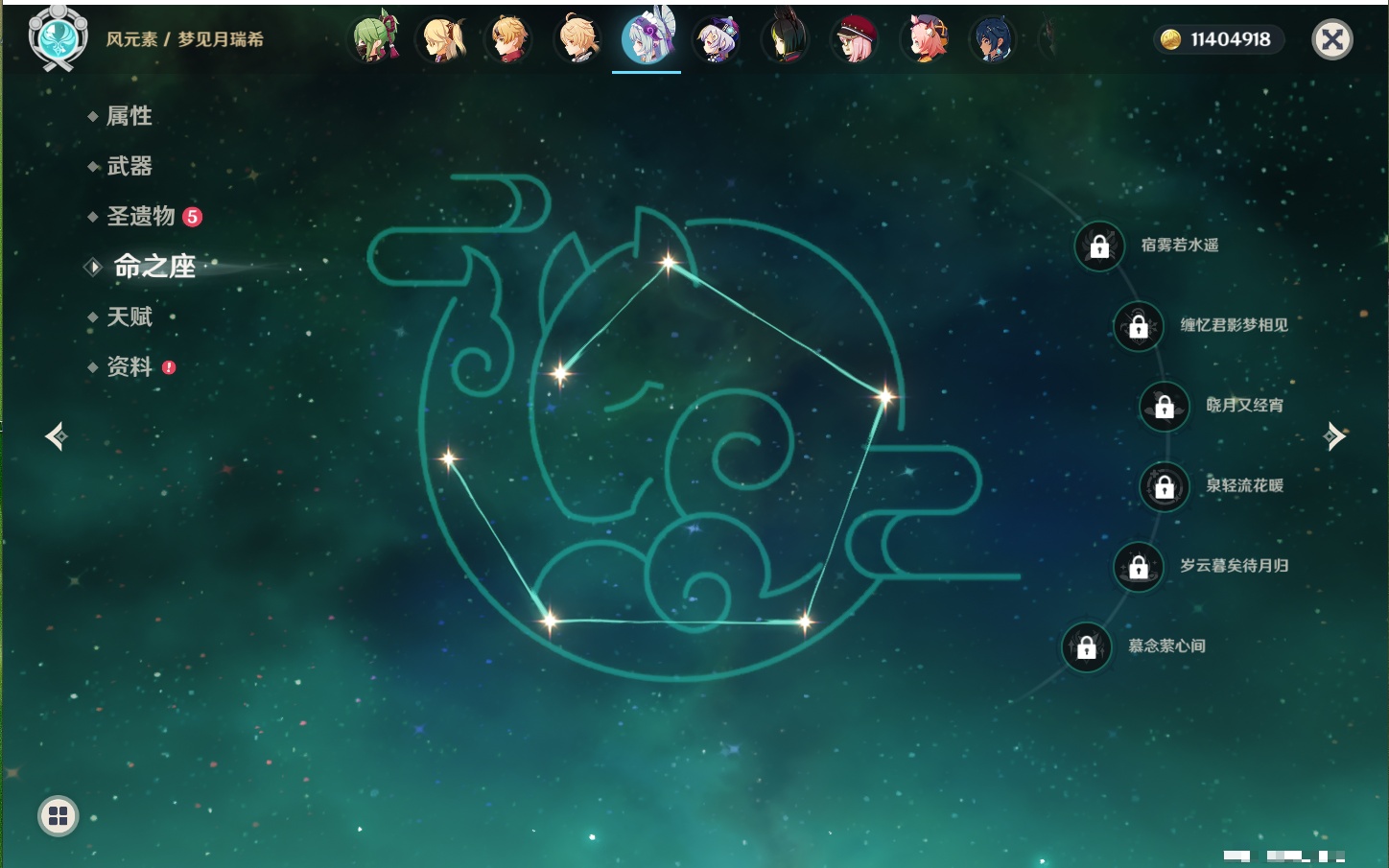Click the lock icon for 晓月又经宵
Viewport: 1389px width, 868px height.
click(x=1165, y=407)
